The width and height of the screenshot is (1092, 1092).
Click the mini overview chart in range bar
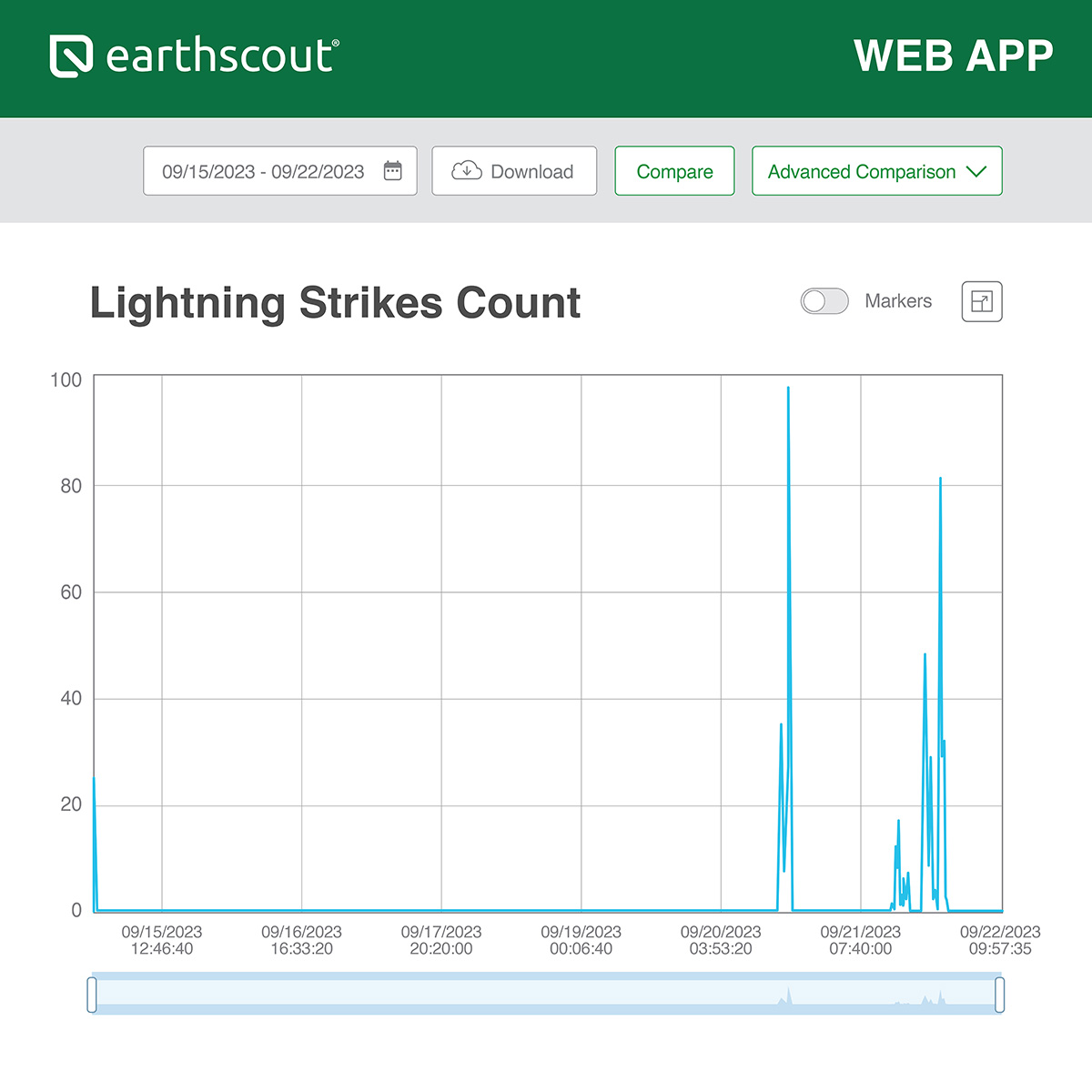(x=546, y=994)
